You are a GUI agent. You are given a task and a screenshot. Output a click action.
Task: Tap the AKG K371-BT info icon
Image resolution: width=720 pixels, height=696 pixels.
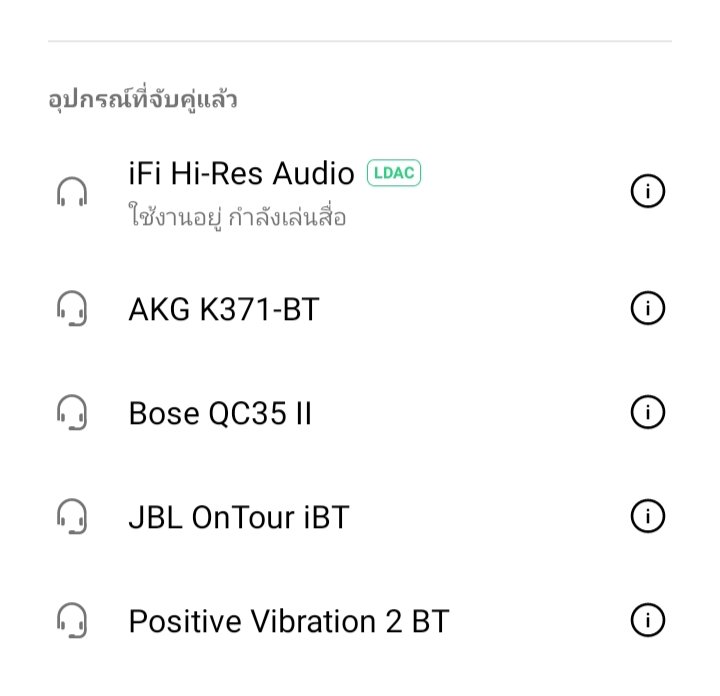[x=648, y=309]
